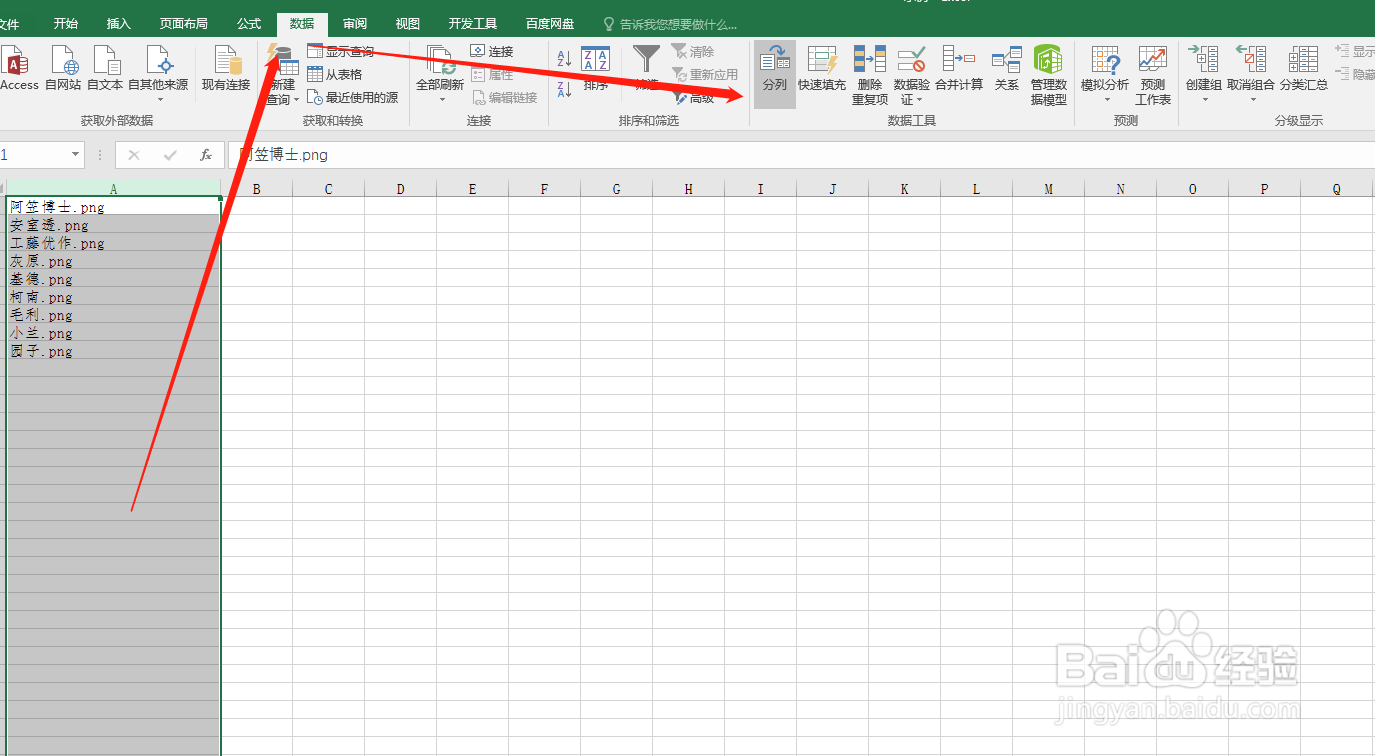Switch to the 公式 (Formulas) tab
The width and height of the screenshot is (1375, 756).
(249, 24)
